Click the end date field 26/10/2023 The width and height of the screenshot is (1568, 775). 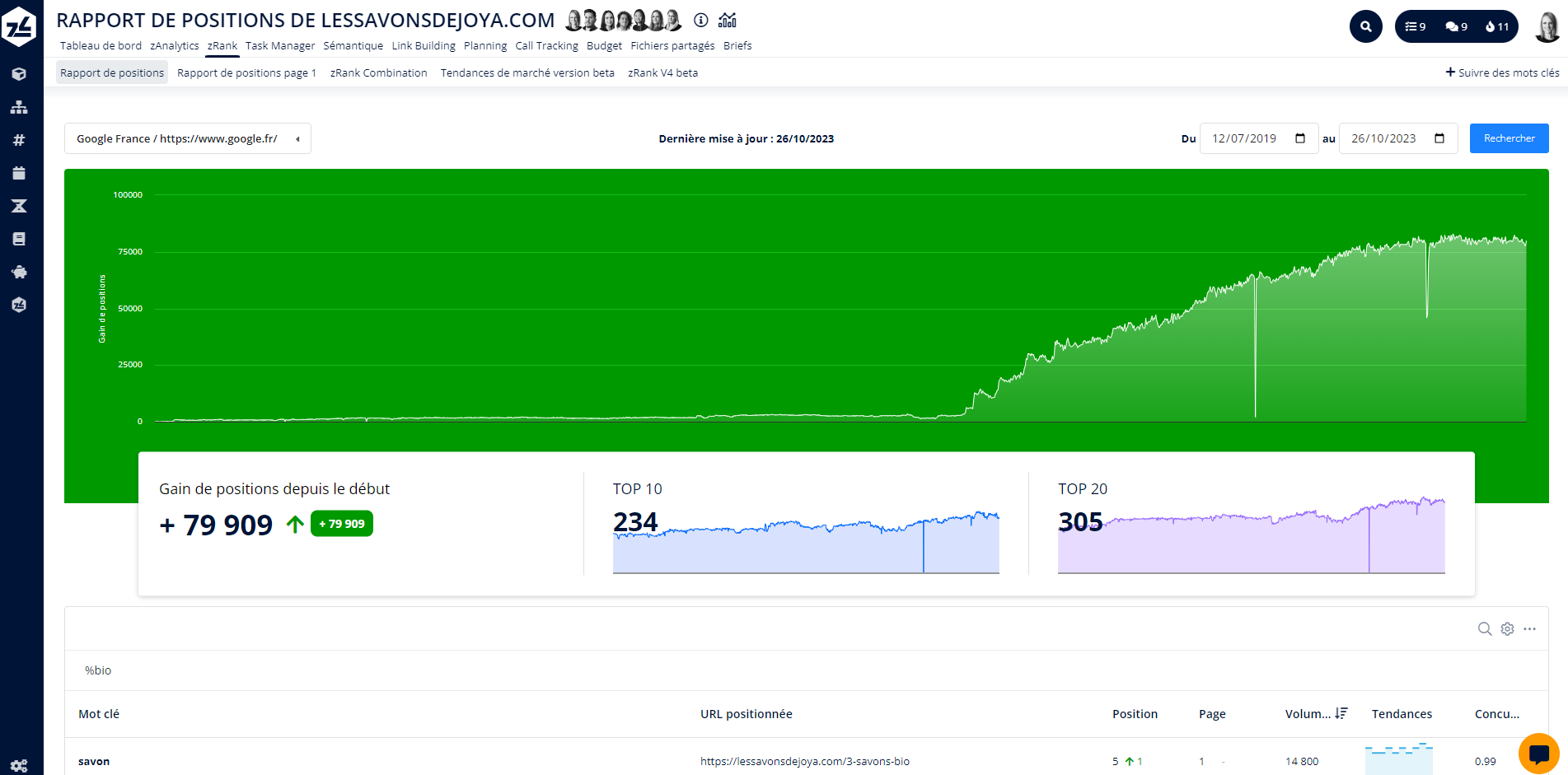pos(1398,138)
